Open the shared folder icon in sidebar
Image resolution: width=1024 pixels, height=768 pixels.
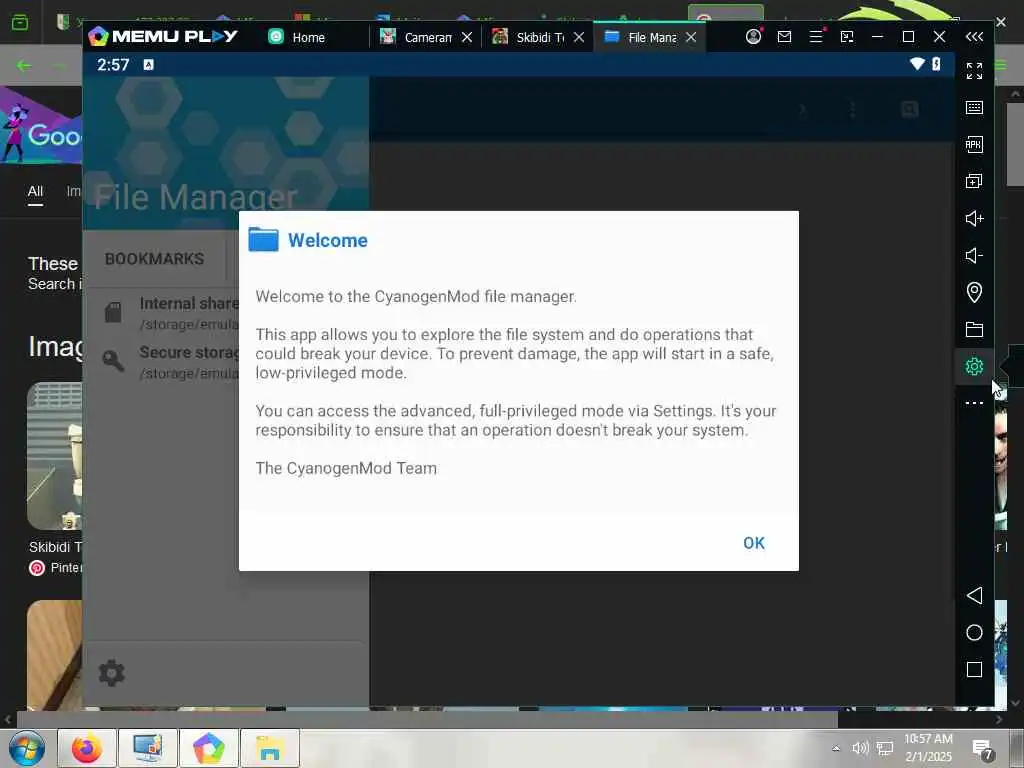coord(974,329)
